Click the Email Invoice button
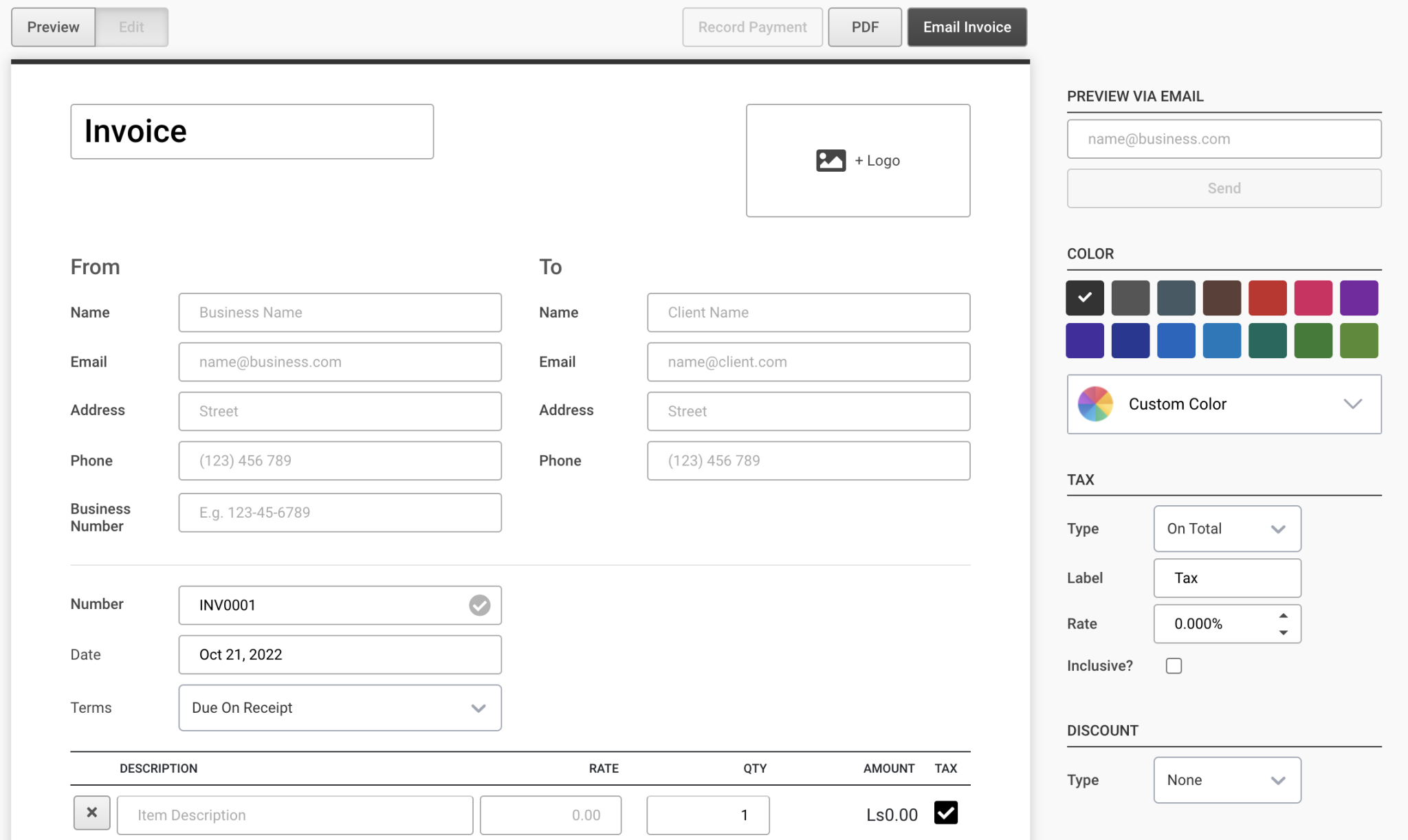 [x=967, y=27]
